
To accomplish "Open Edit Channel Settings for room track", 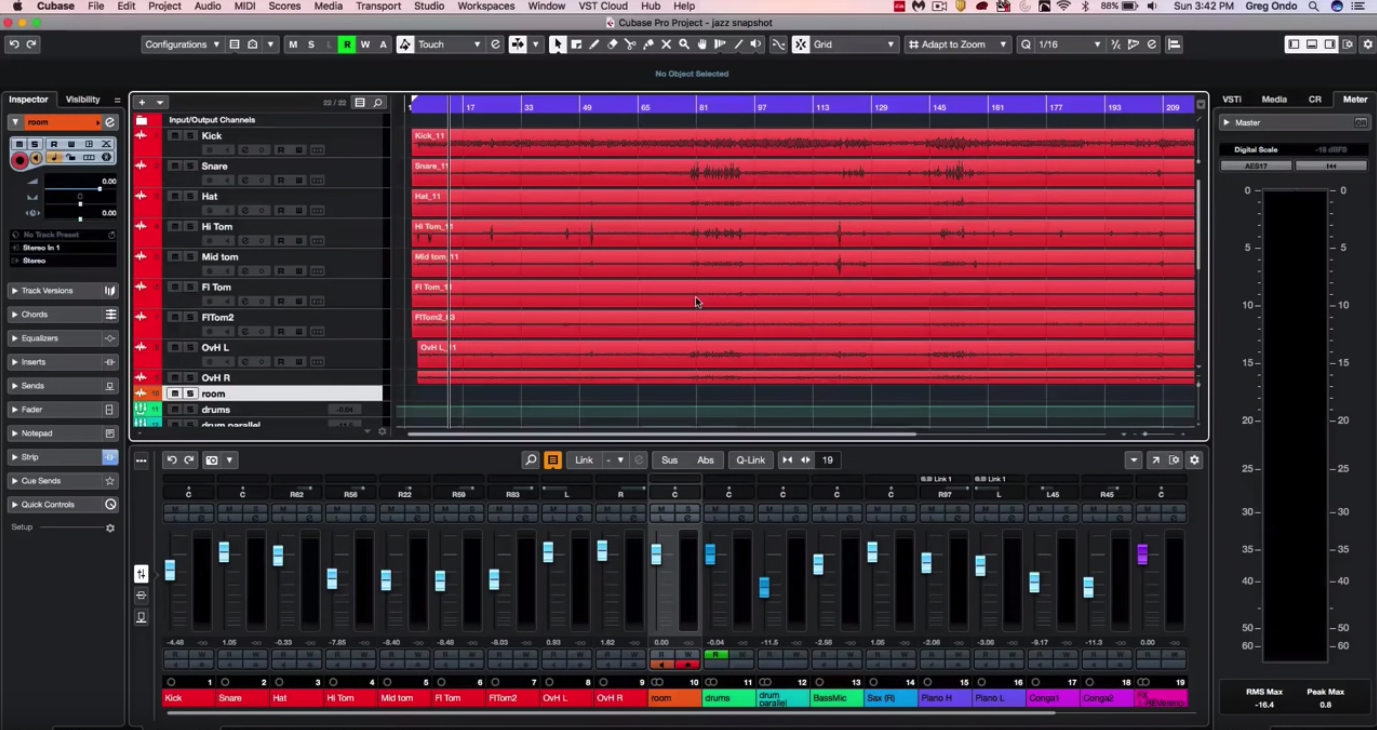I will (110, 122).
